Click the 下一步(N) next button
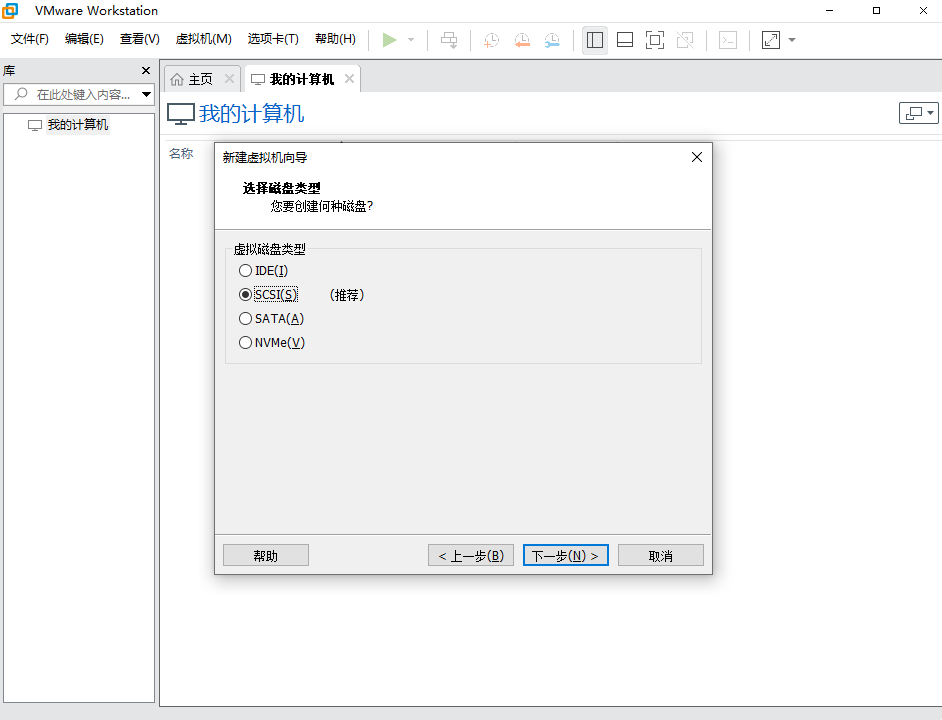942x720 pixels. tap(565, 555)
